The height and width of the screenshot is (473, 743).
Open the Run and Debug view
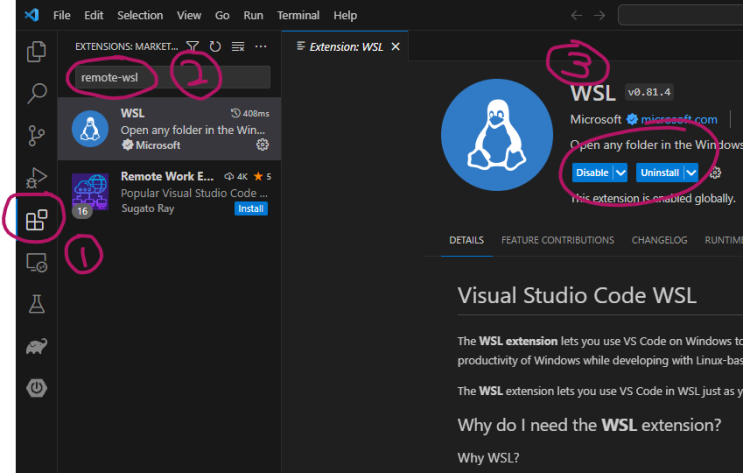tap(36, 178)
